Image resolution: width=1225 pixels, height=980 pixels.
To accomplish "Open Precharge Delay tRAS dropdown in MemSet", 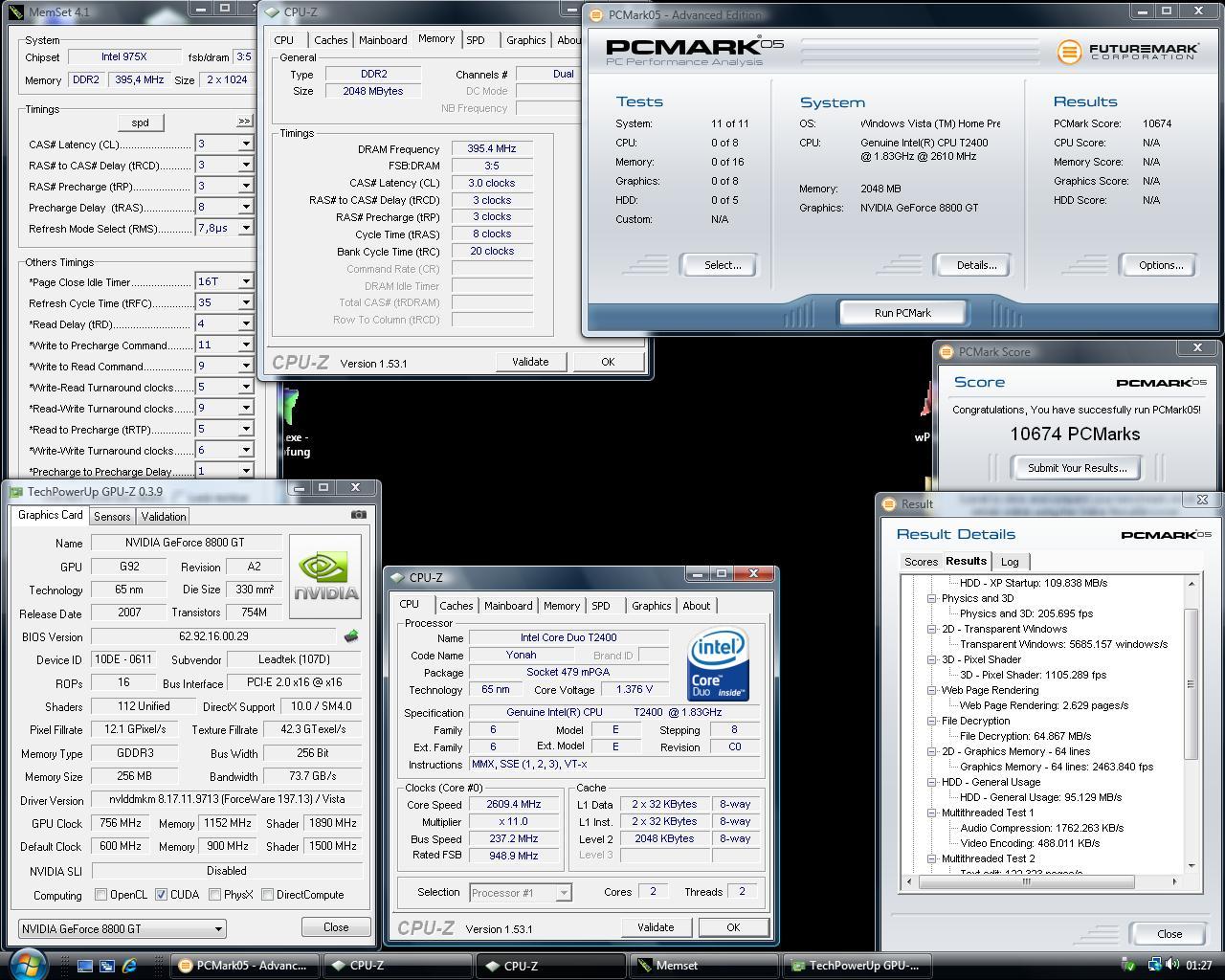I will 245,207.
